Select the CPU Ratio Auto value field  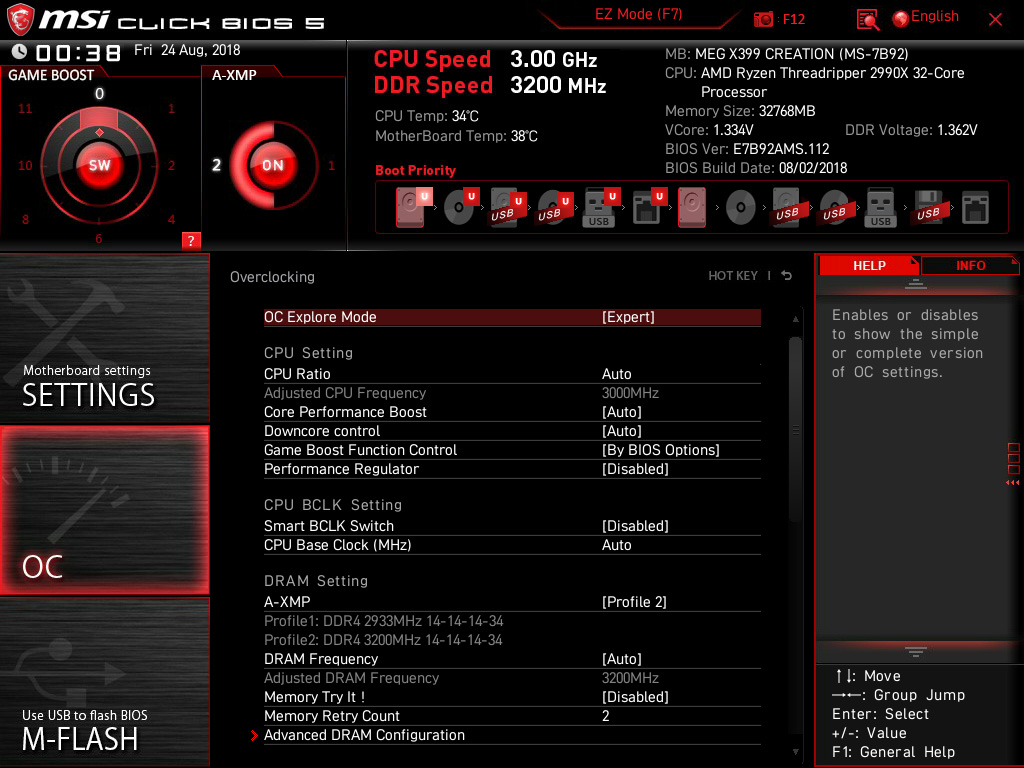pos(617,374)
